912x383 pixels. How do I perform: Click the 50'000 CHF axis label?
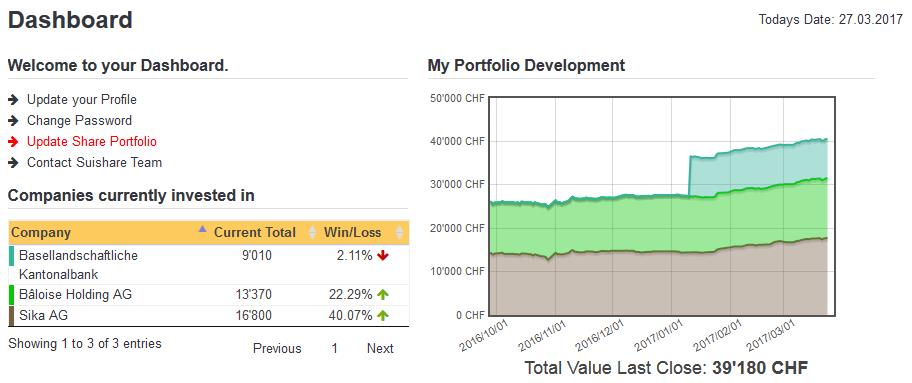click(456, 98)
